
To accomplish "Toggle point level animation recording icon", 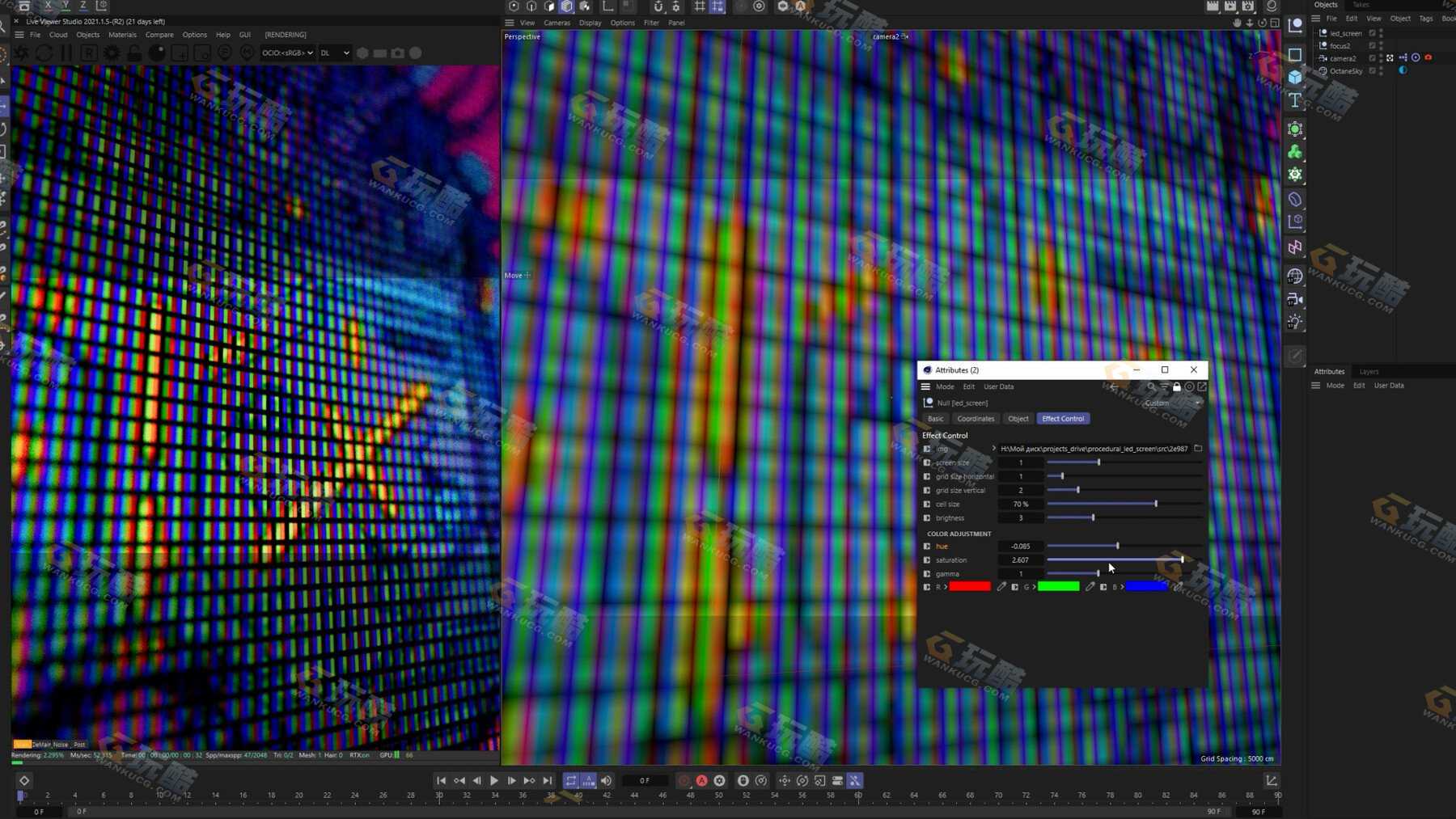I will coord(855,780).
